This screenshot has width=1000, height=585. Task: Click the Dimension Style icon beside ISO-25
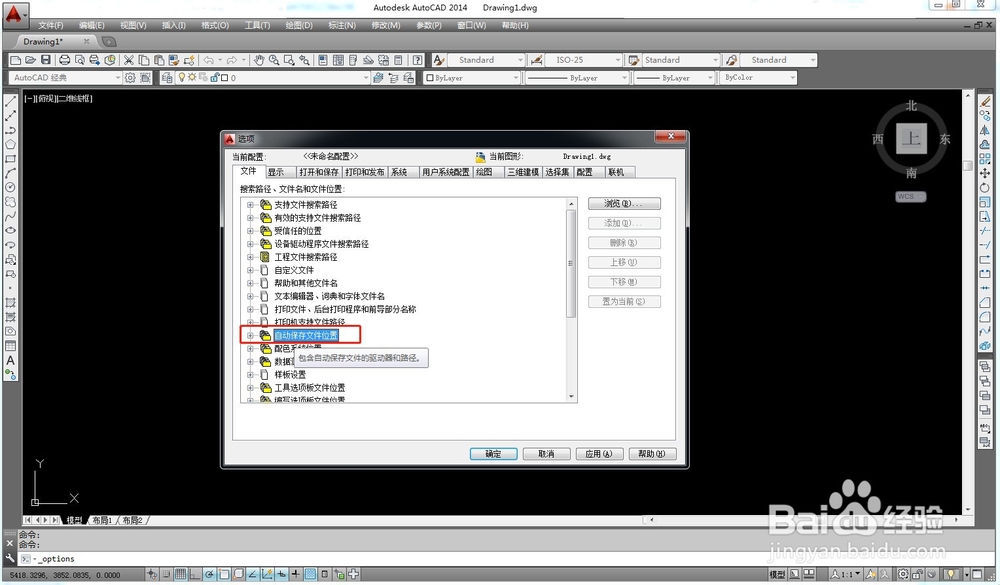click(536, 60)
